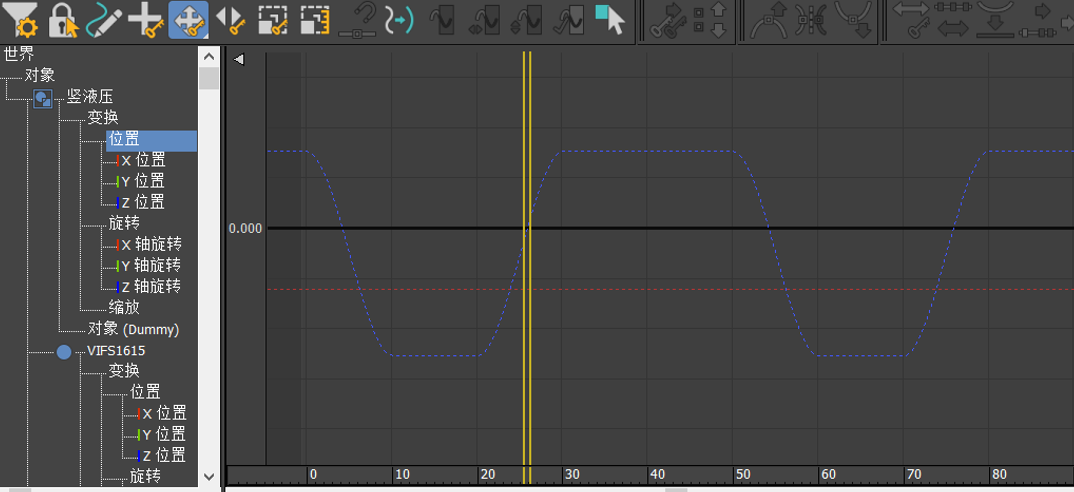Select 对象 (Dummy) in the hierarchy
1074x492 pixels.
click(133, 329)
